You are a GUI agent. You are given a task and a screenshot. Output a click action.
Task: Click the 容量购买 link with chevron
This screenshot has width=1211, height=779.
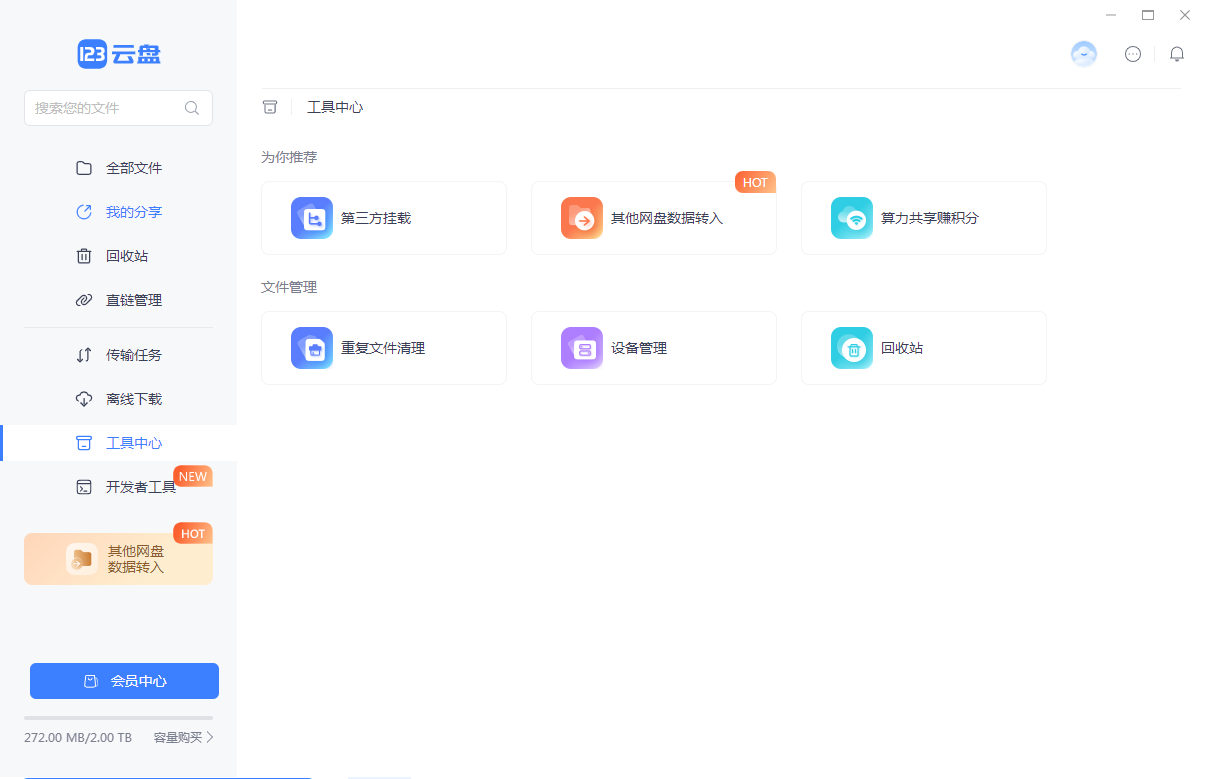tap(183, 737)
